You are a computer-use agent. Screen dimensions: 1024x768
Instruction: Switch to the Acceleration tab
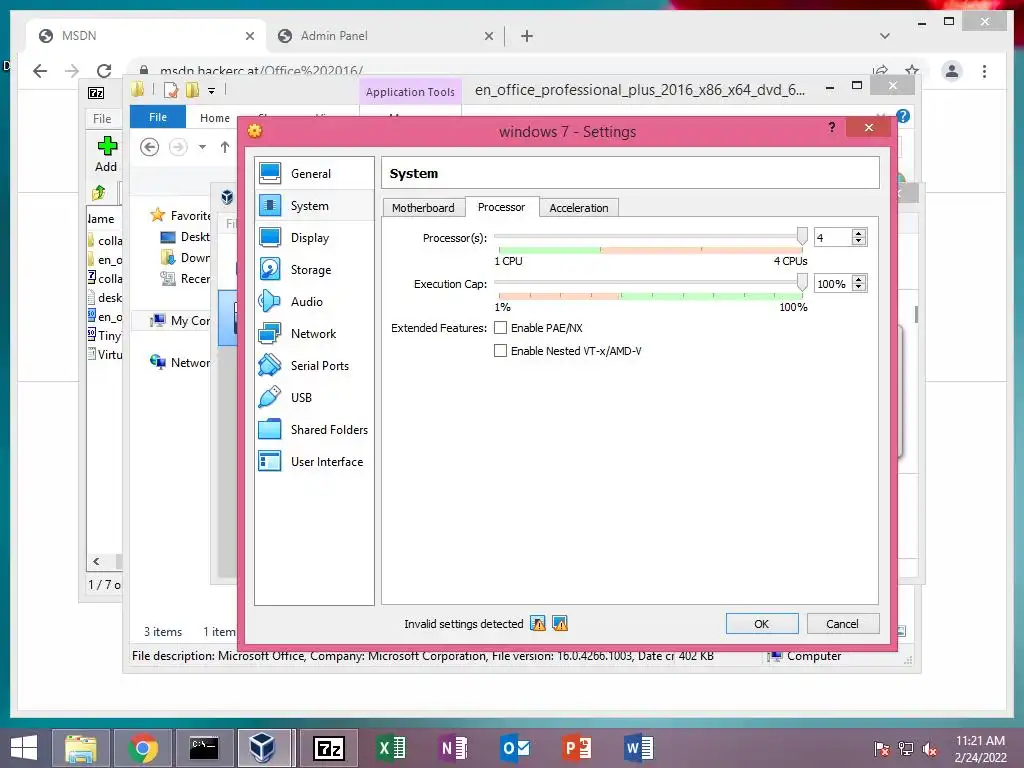579,208
